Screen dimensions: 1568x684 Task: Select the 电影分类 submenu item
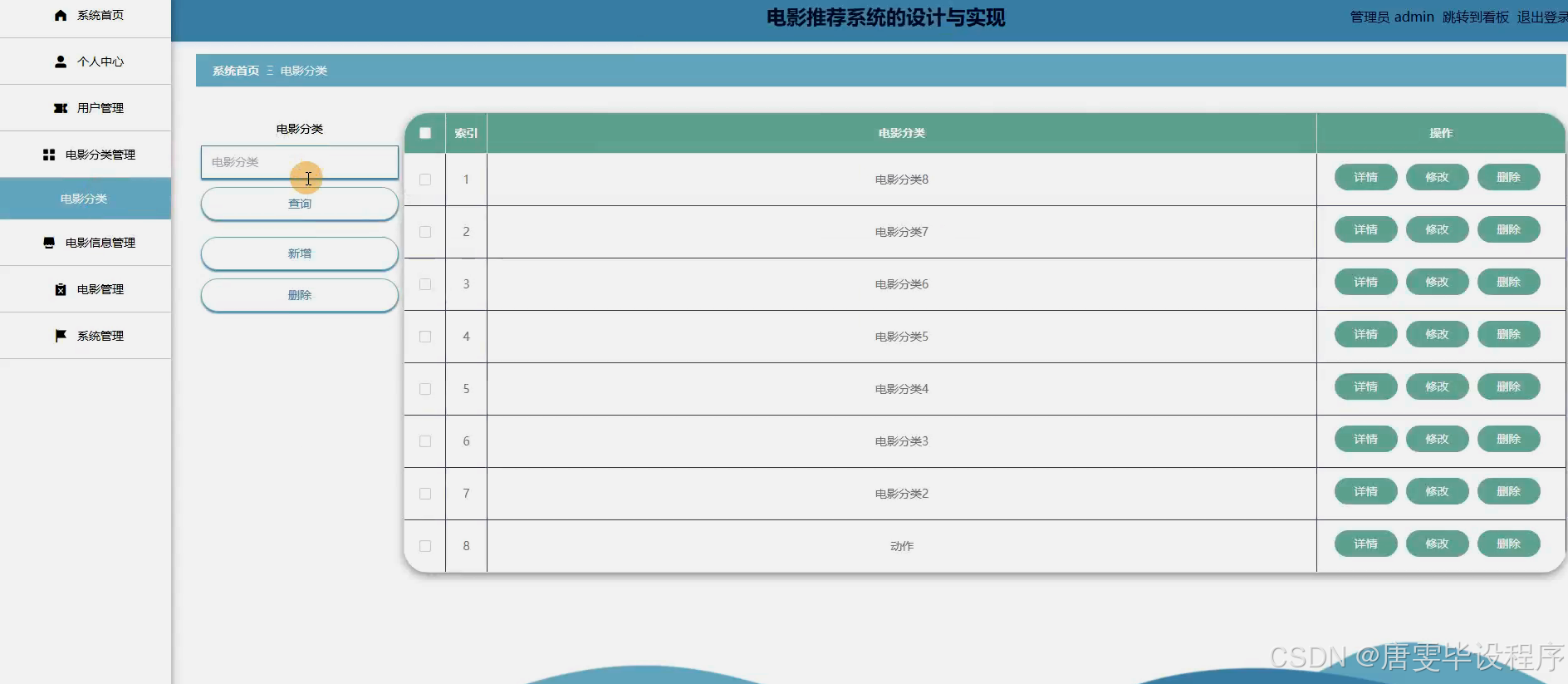click(x=86, y=199)
